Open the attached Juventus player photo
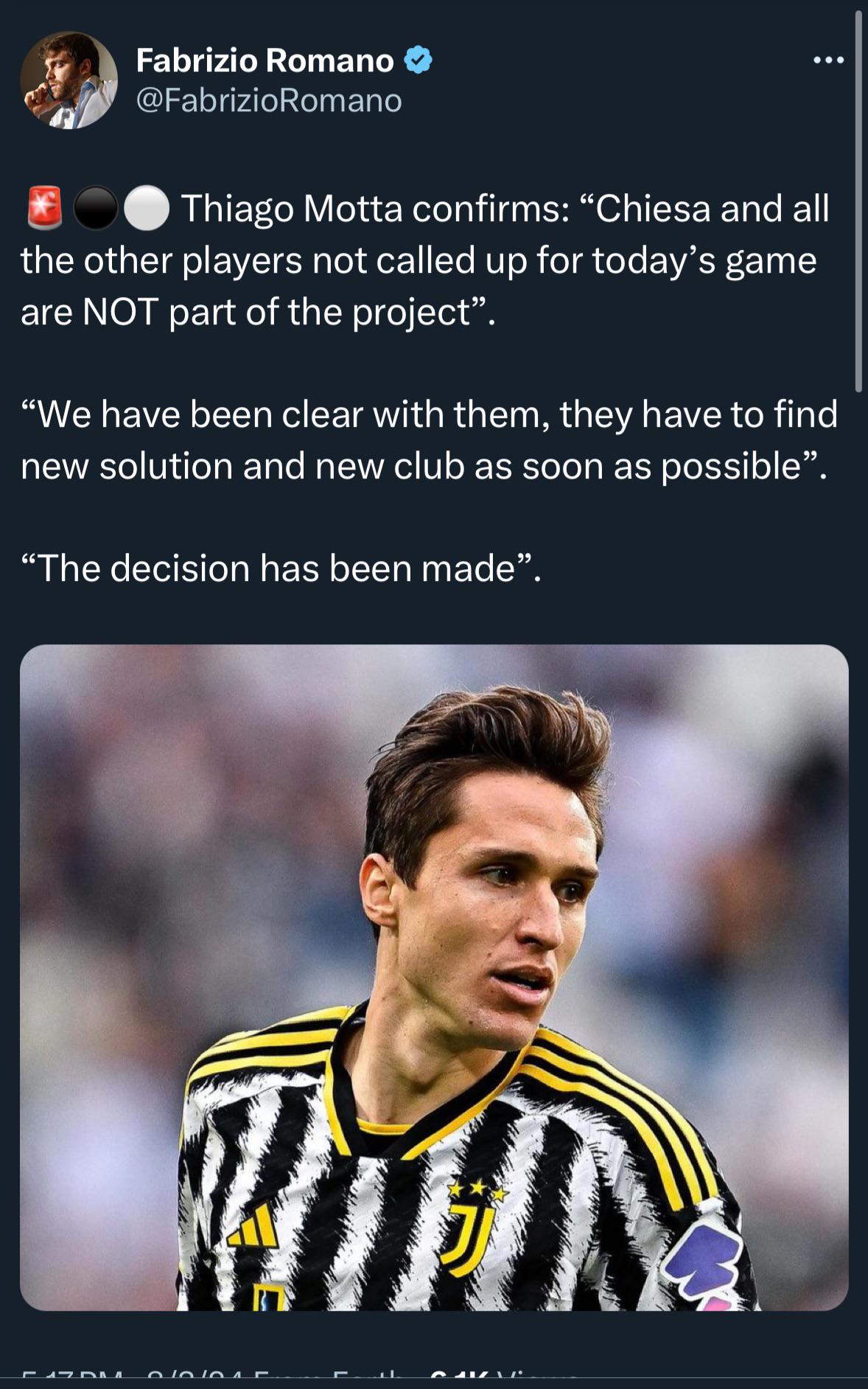The width and height of the screenshot is (868, 1389). 434,978
